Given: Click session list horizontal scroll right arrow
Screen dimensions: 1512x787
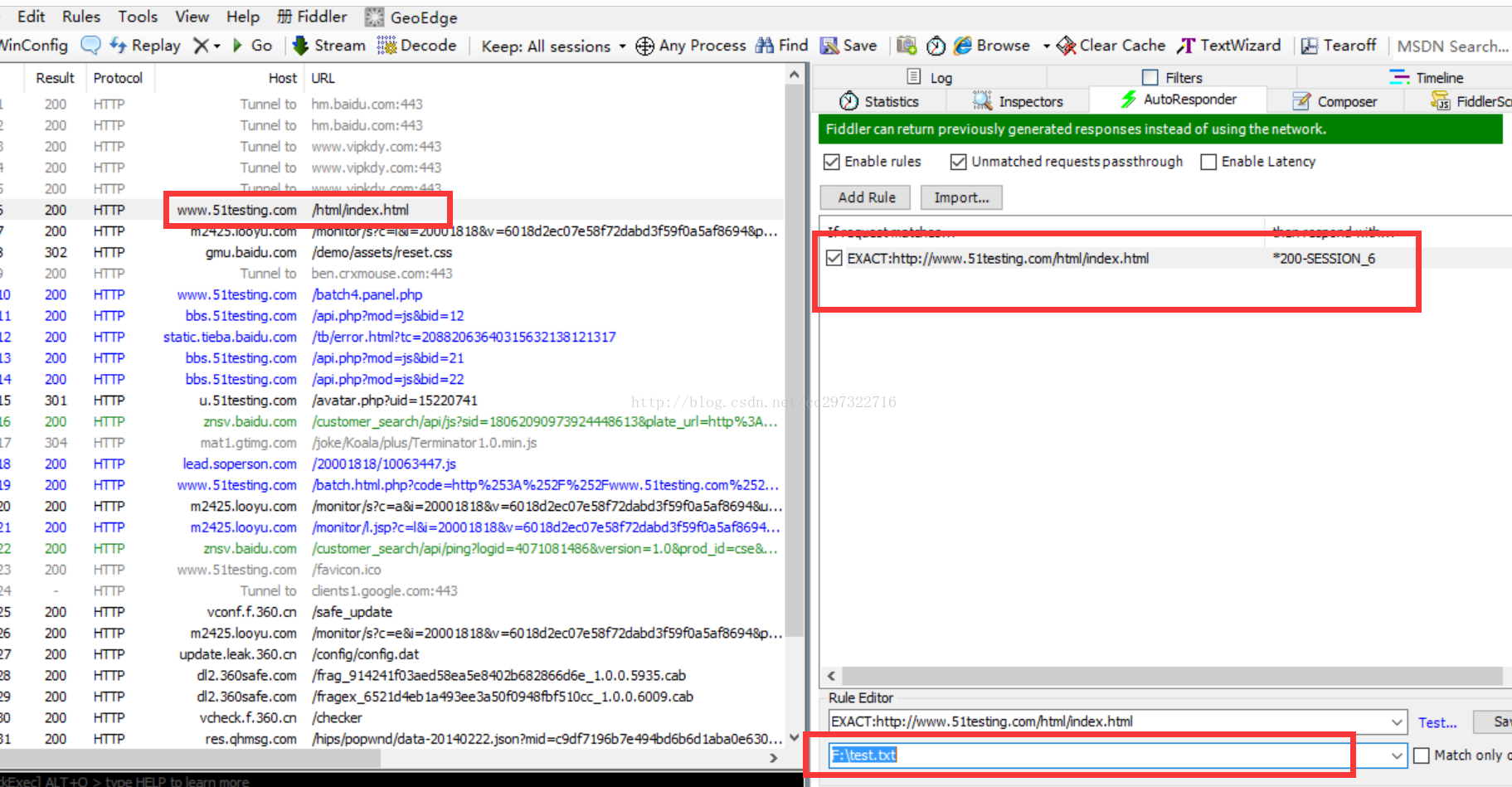Looking at the screenshot, I should [774, 757].
